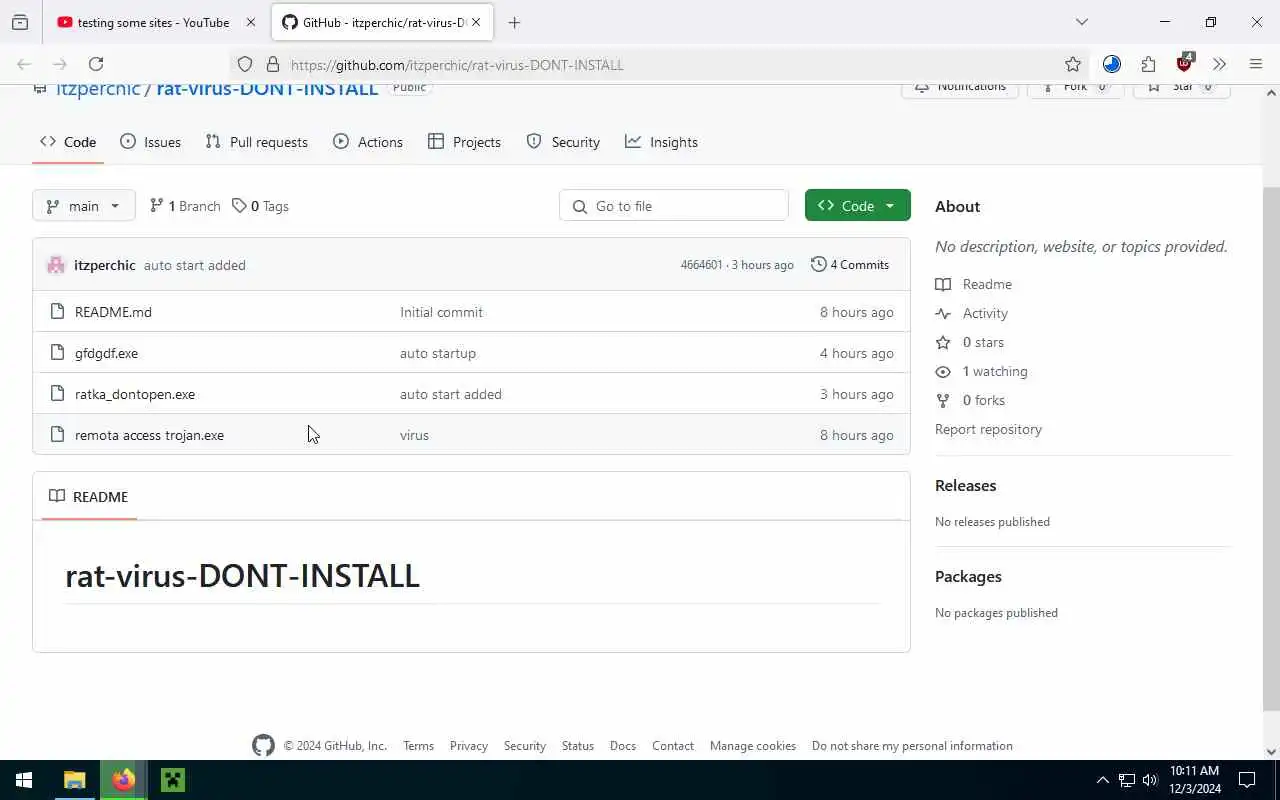
Task: Open the Releases heading link
Action: (965, 485)
